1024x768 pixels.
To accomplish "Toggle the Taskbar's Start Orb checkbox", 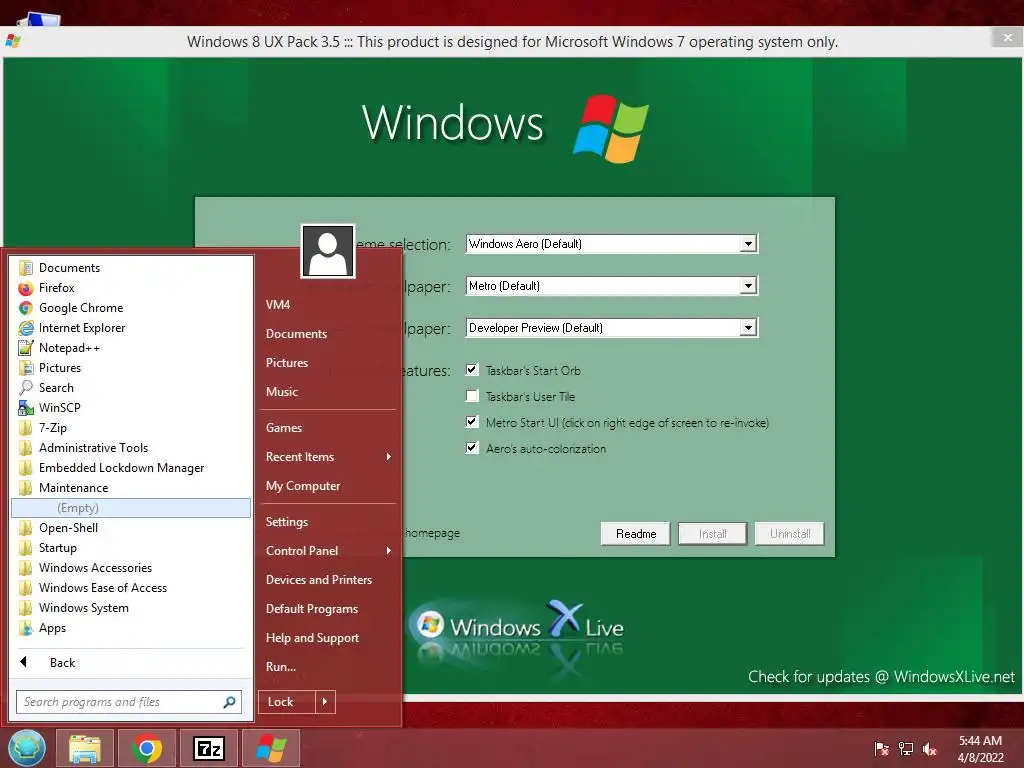I will click(472, 370).
